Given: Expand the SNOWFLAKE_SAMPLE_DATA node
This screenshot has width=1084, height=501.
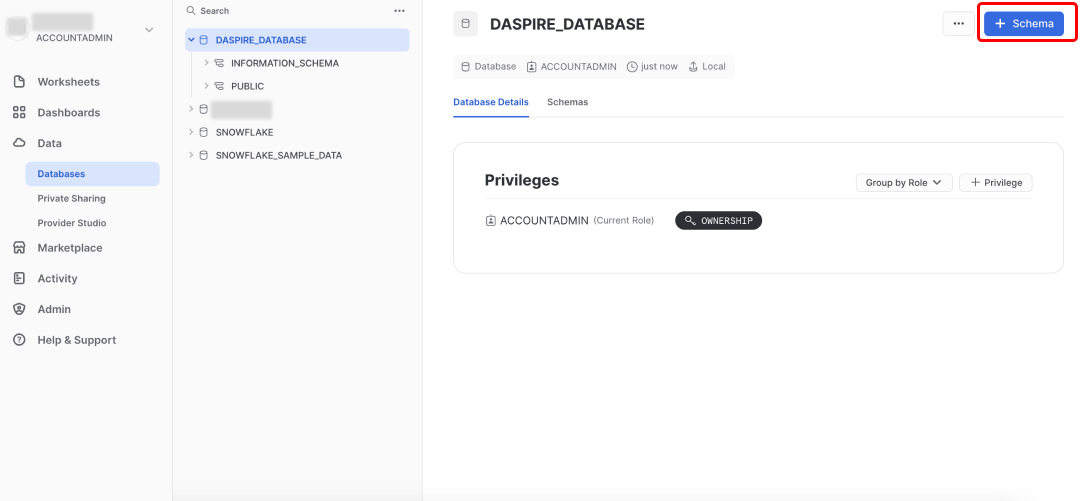Looking at the screenshot, I should point(191,155).
